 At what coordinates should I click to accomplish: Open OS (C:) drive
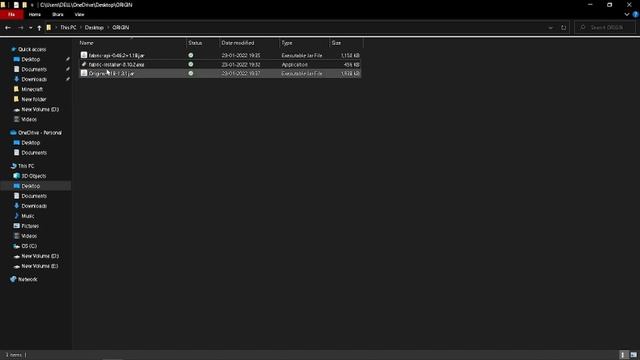tap(29, 246)
